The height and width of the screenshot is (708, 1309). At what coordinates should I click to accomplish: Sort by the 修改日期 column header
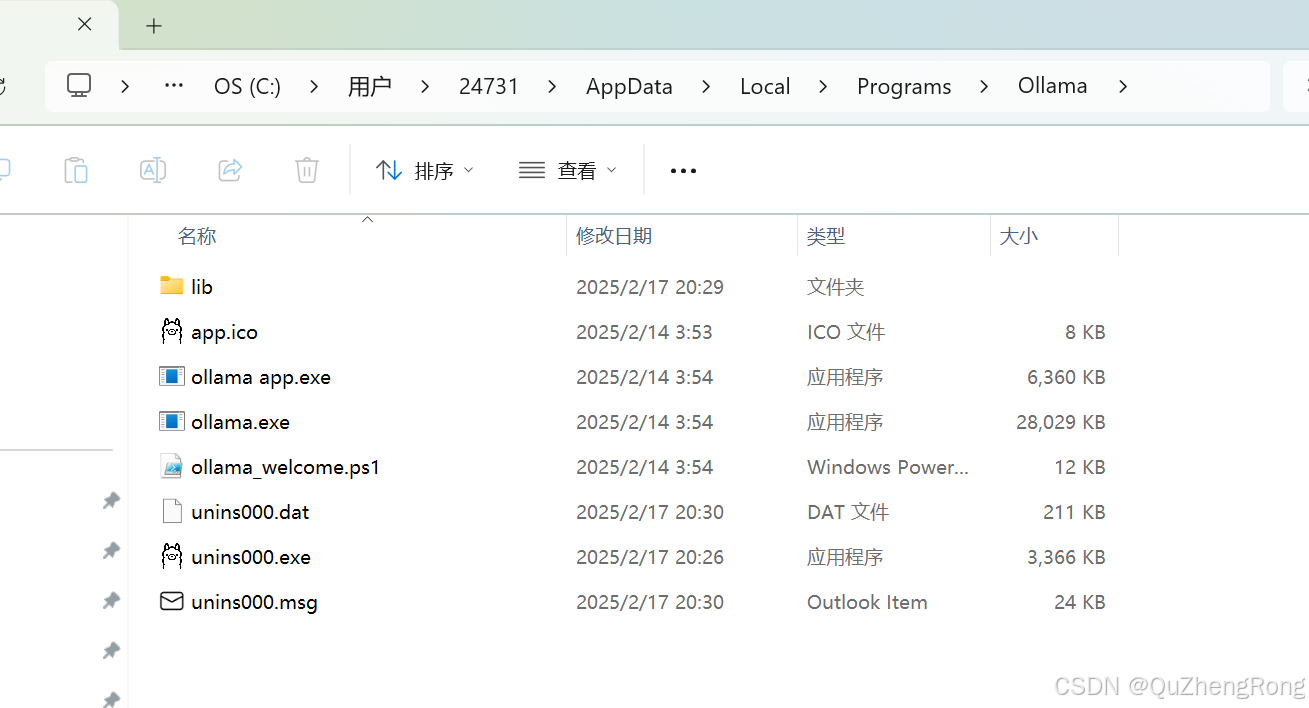tap(614, 236)
